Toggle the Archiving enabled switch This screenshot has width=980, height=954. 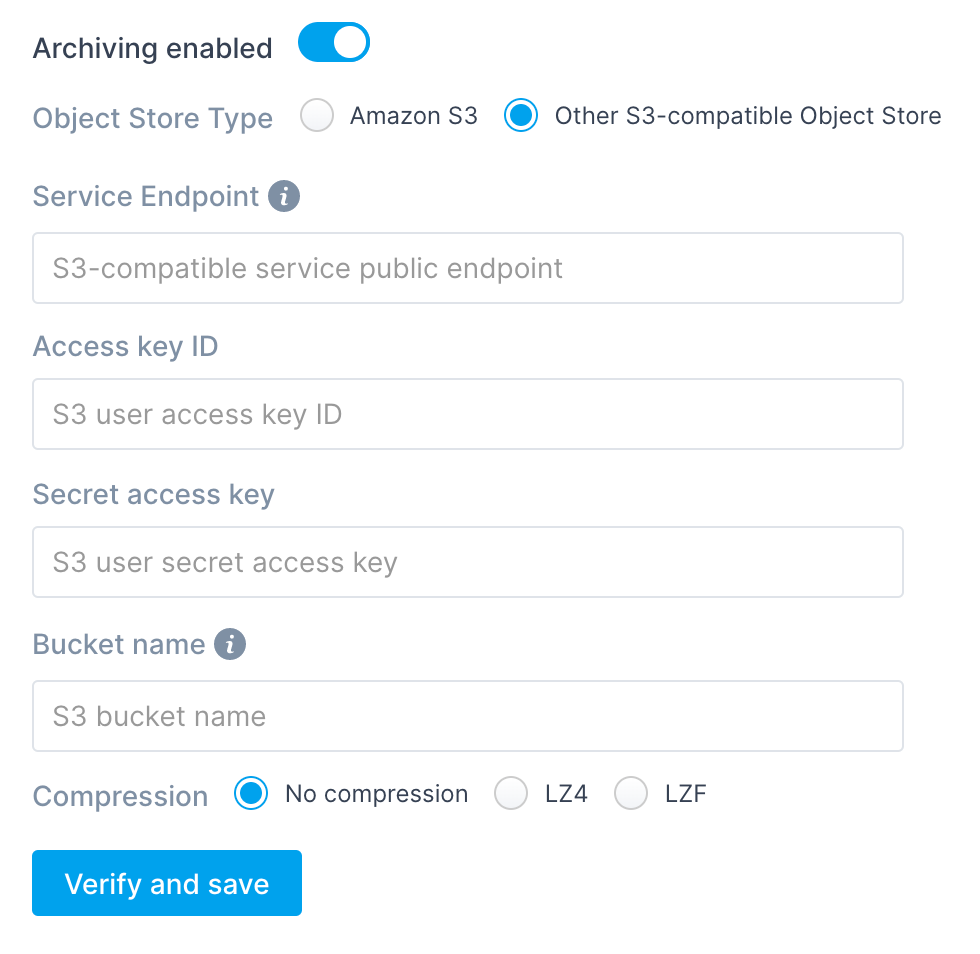coord(334,43)
